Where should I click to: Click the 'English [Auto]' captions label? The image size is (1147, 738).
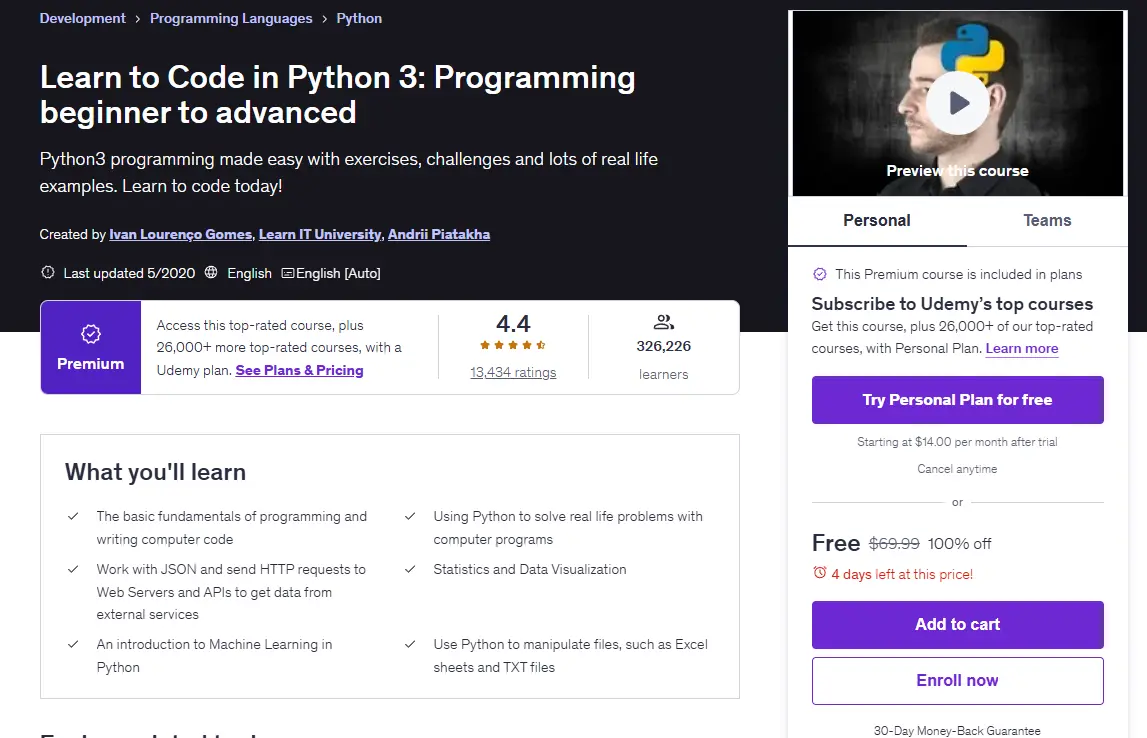coord(338,273)
